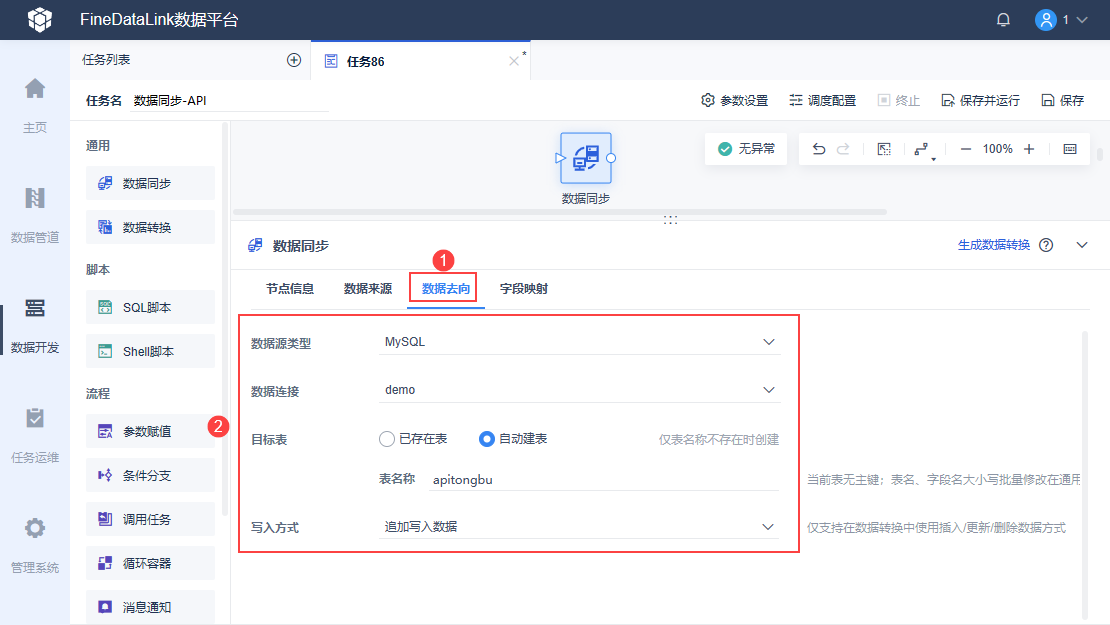Viewport: 1110px width, 625px height.
Task: Zoom in with plus icon
Action: tap(1029, 149)
